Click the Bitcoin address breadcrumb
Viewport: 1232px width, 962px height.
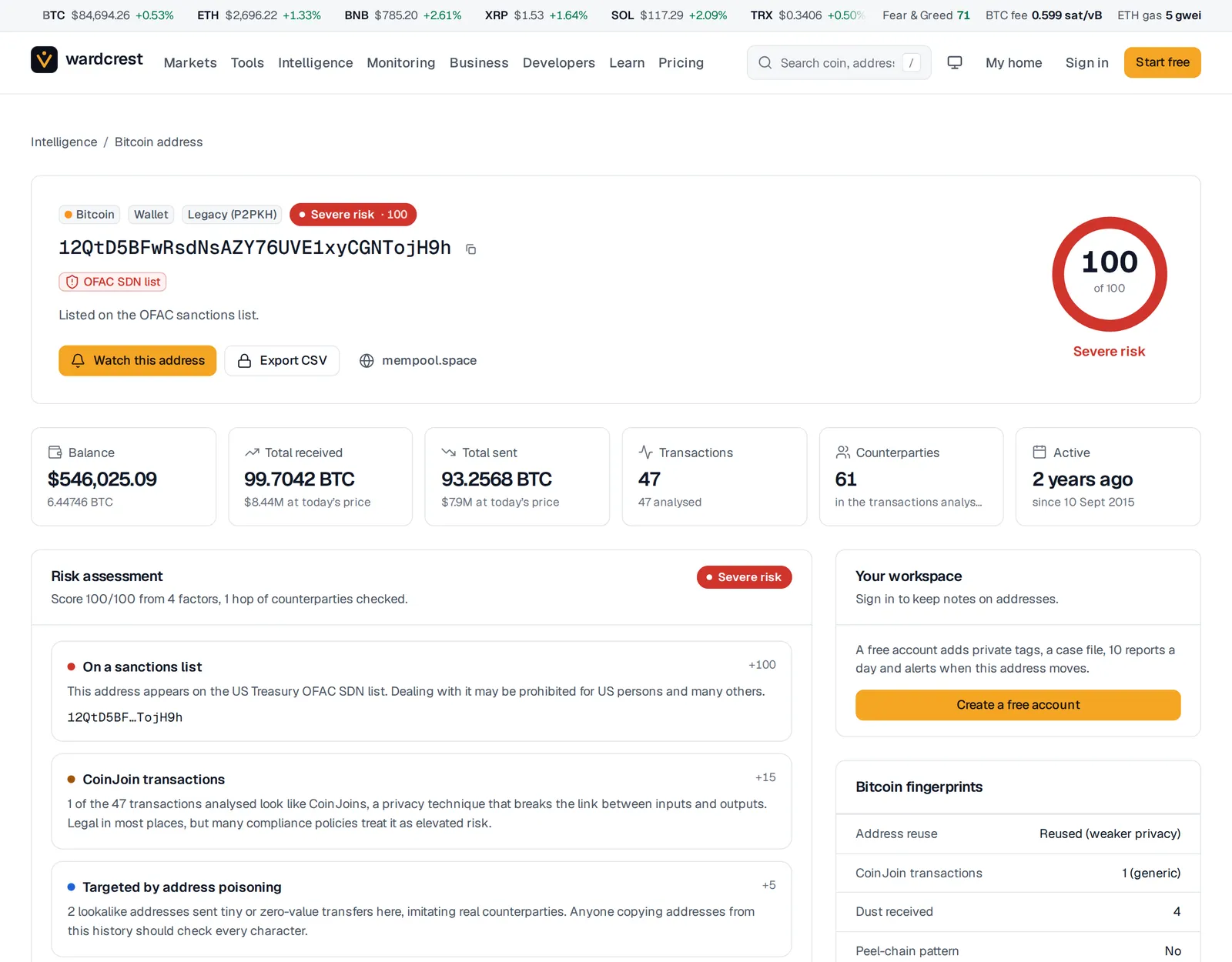pyautogui.click(x=159, y=142)
